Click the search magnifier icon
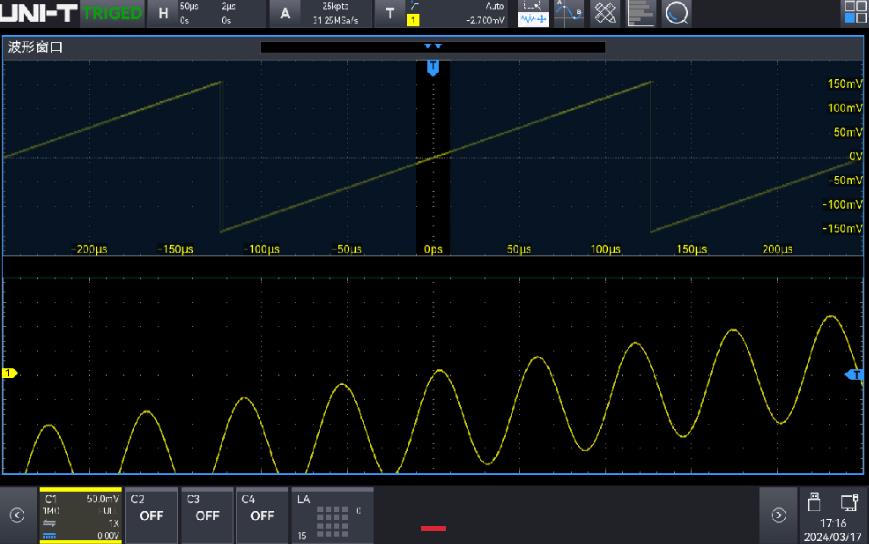The width and height of the screenshot is (869, 544). pyautogui.click(x=677, y=12)
